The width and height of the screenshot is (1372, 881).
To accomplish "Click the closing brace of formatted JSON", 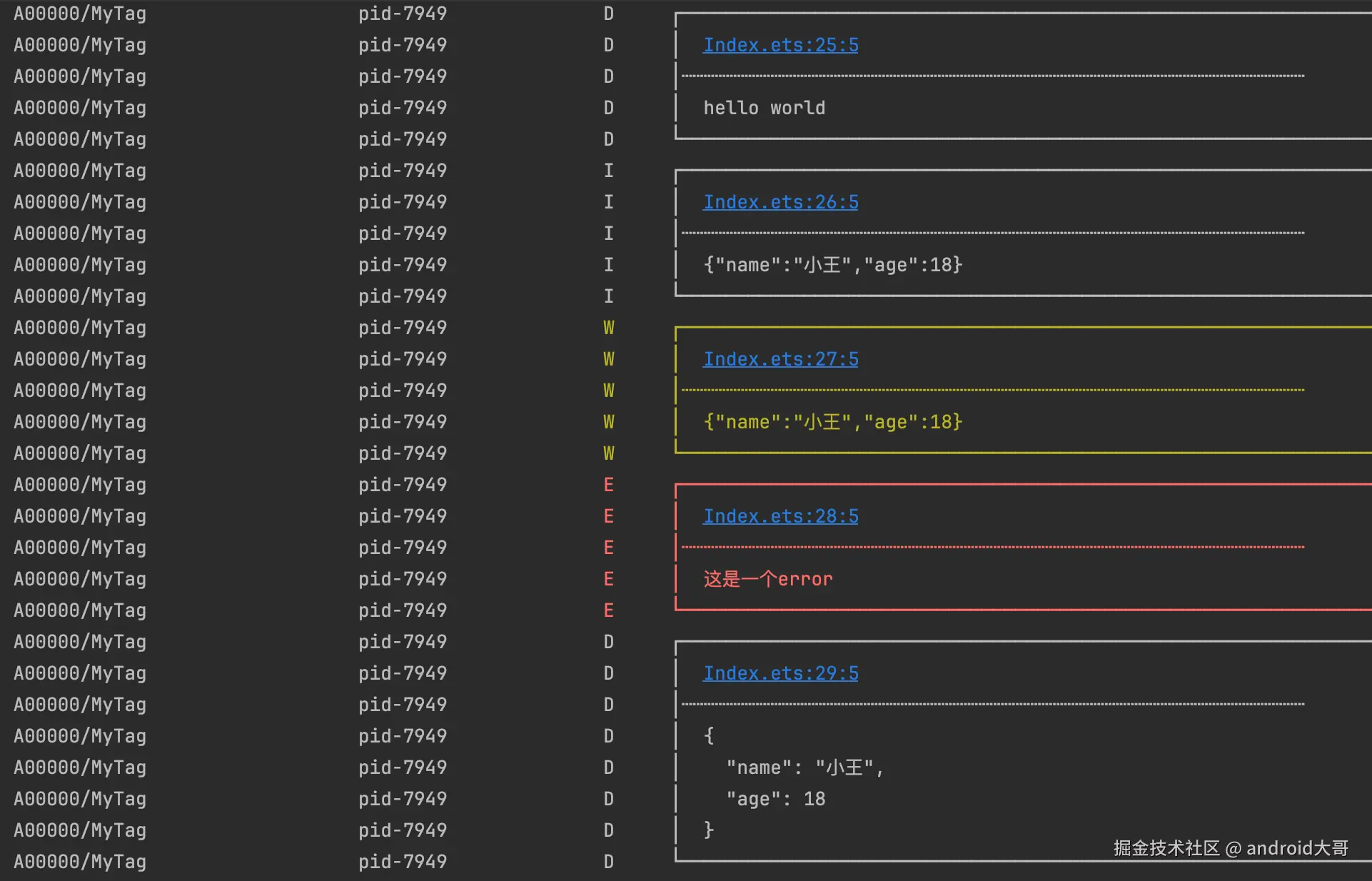I will click(x=709, y=830).
